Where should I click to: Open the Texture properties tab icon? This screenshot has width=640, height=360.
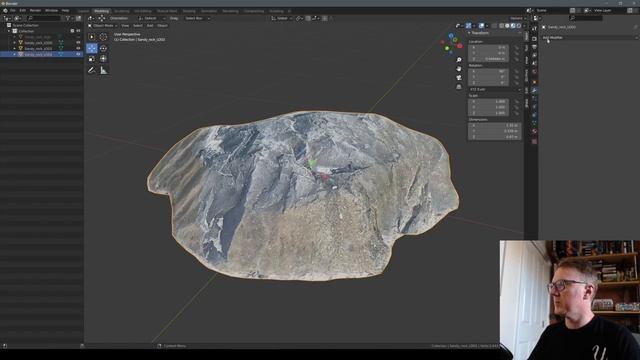(534, 141)
